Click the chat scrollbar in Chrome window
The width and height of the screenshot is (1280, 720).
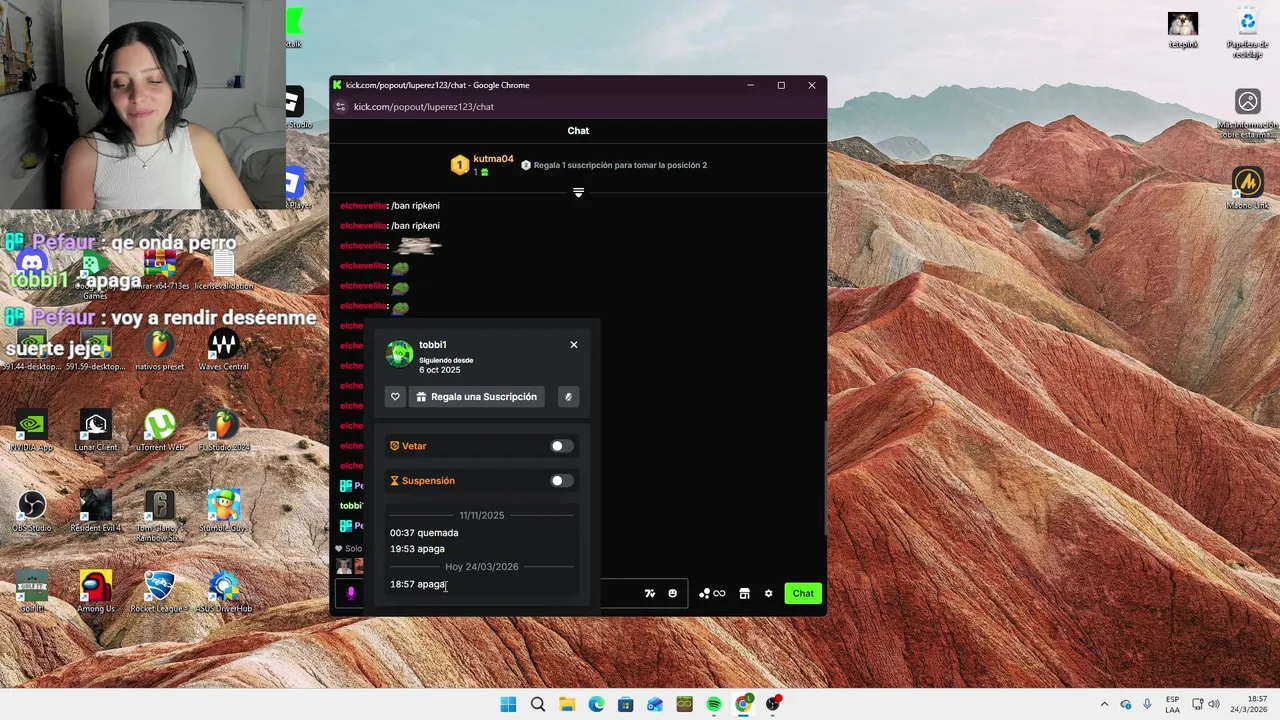pos(825,478)
